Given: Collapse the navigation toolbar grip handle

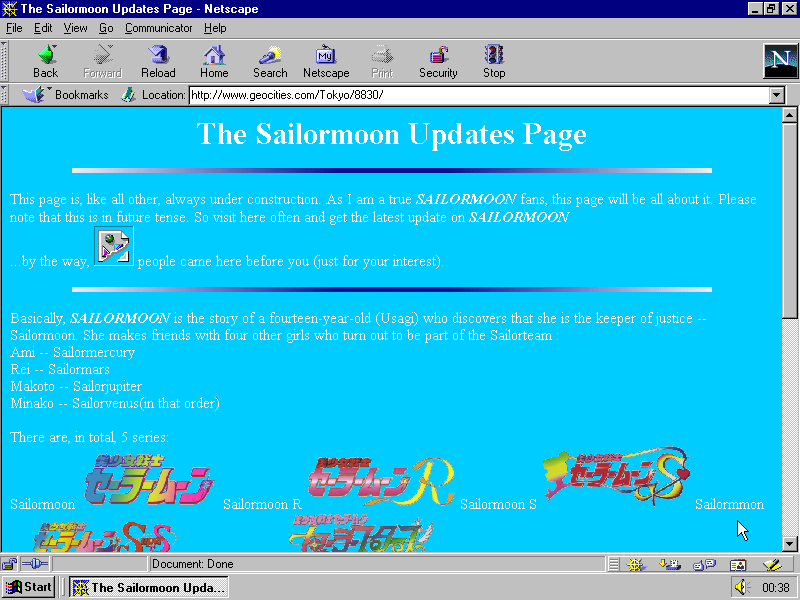Looking at the screenshot, I should [4, 61].
